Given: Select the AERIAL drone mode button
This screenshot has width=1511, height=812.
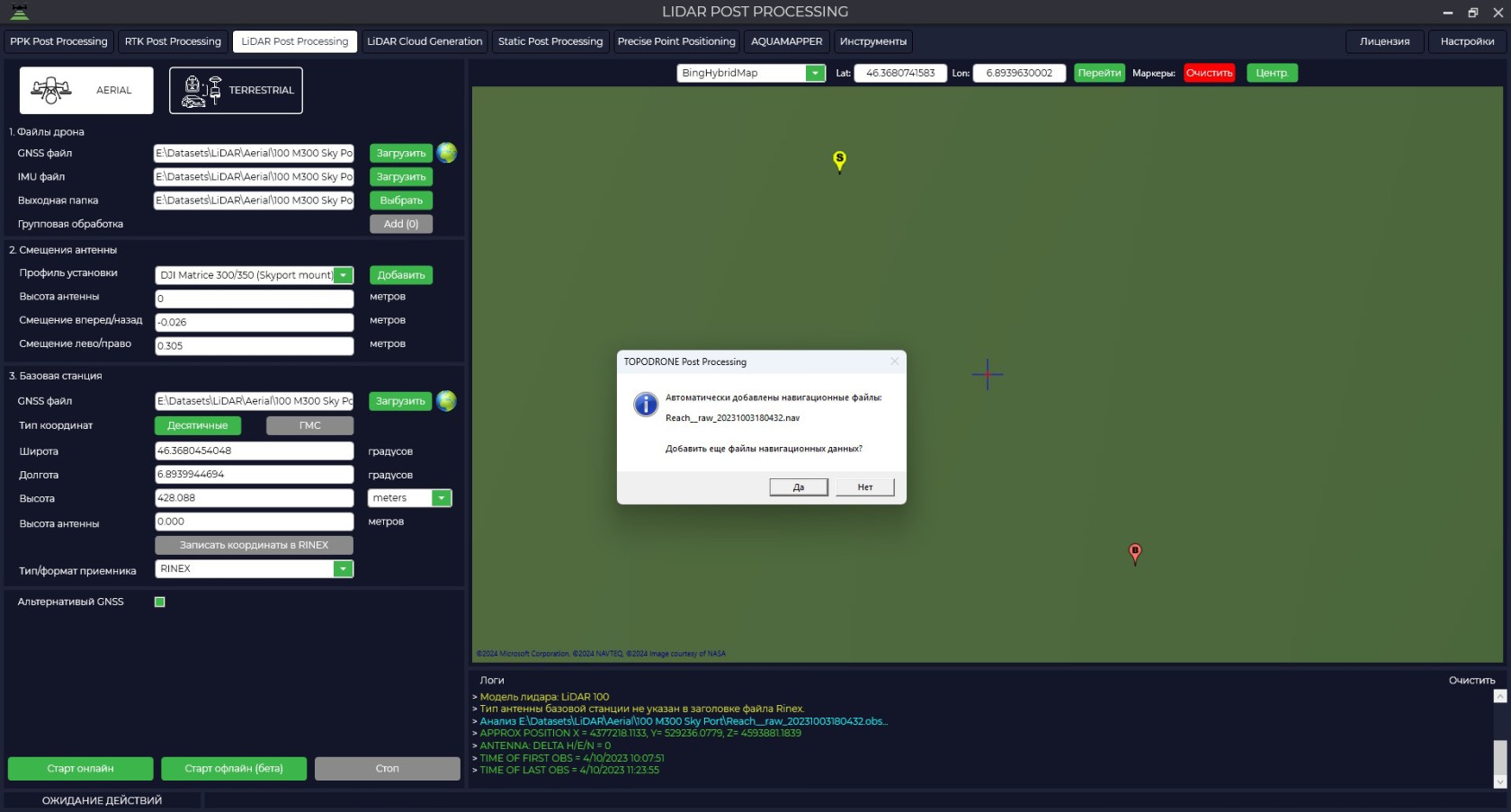Looking at the screenshot, I should 86,90.
